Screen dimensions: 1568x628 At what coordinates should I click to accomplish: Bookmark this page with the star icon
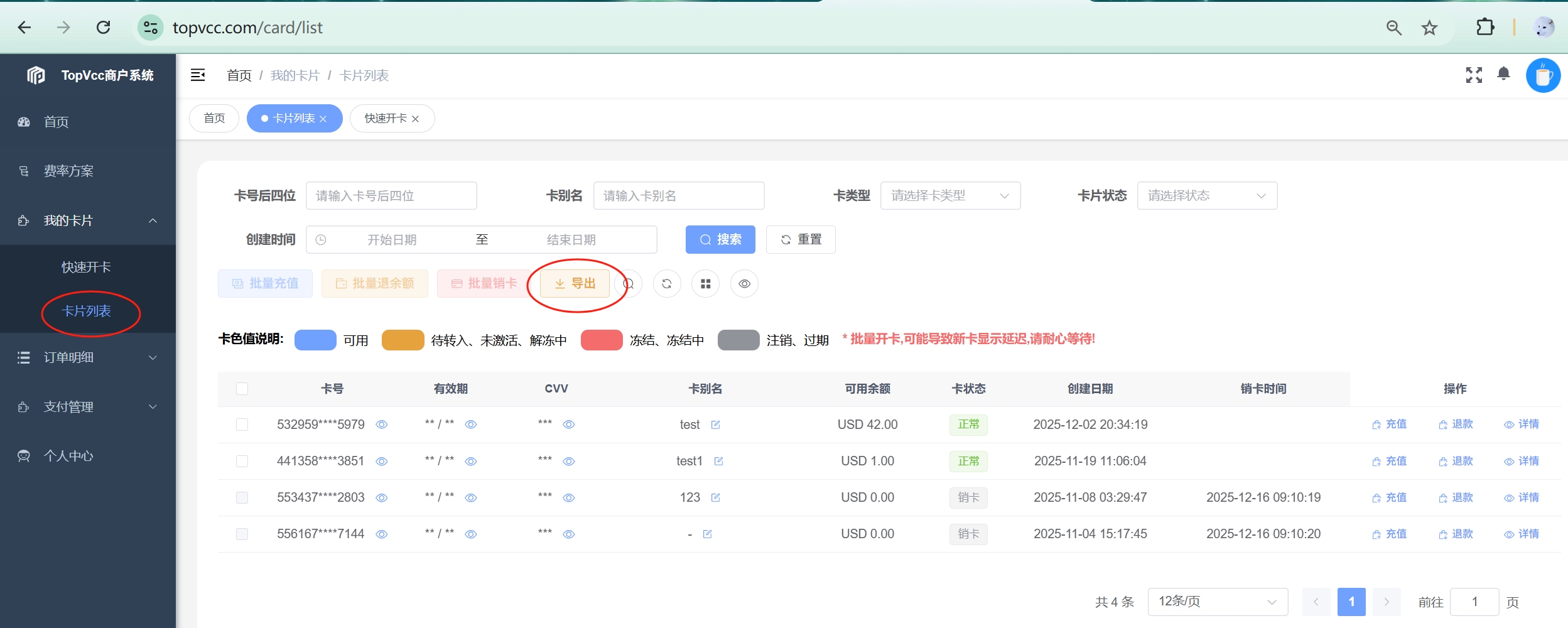1429,28
